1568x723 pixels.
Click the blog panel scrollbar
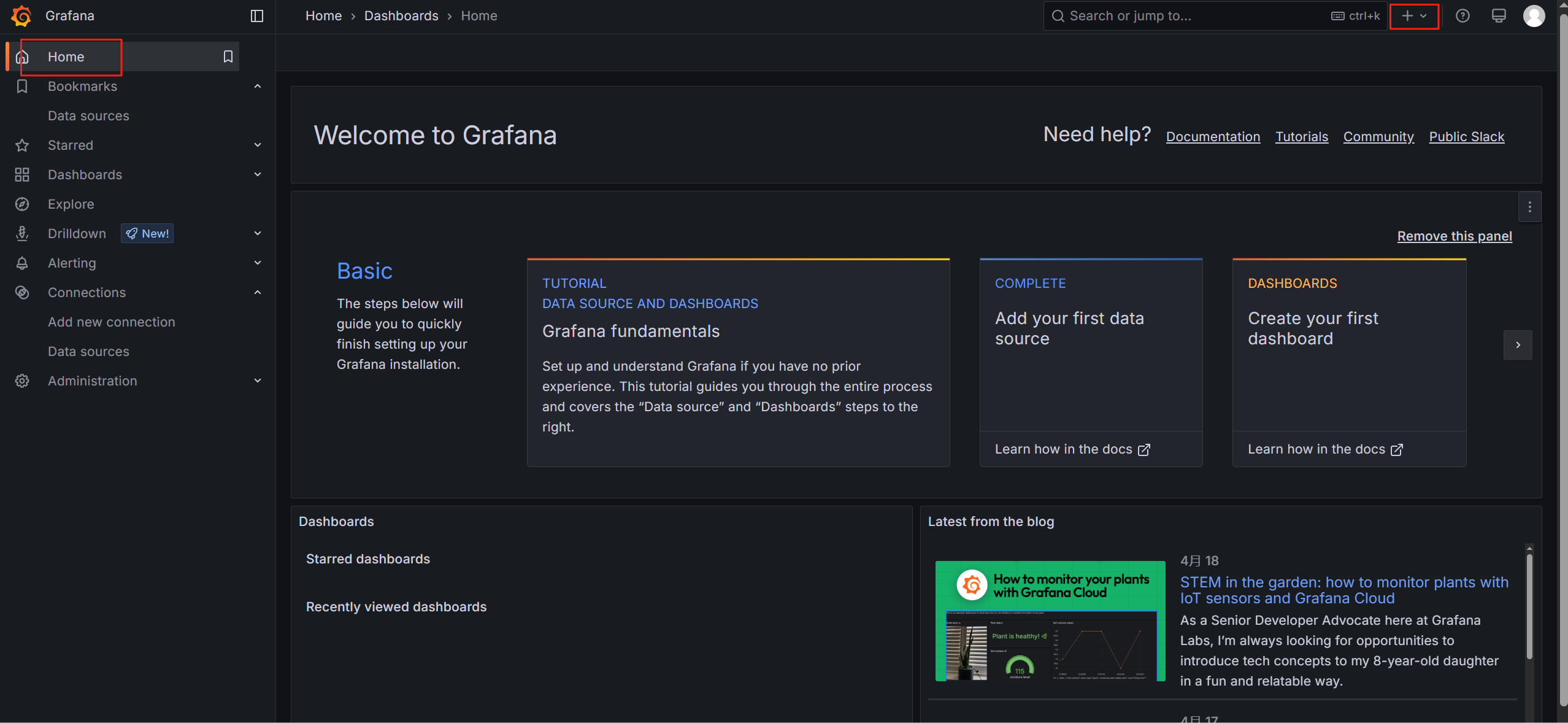tap(1529, 606)
